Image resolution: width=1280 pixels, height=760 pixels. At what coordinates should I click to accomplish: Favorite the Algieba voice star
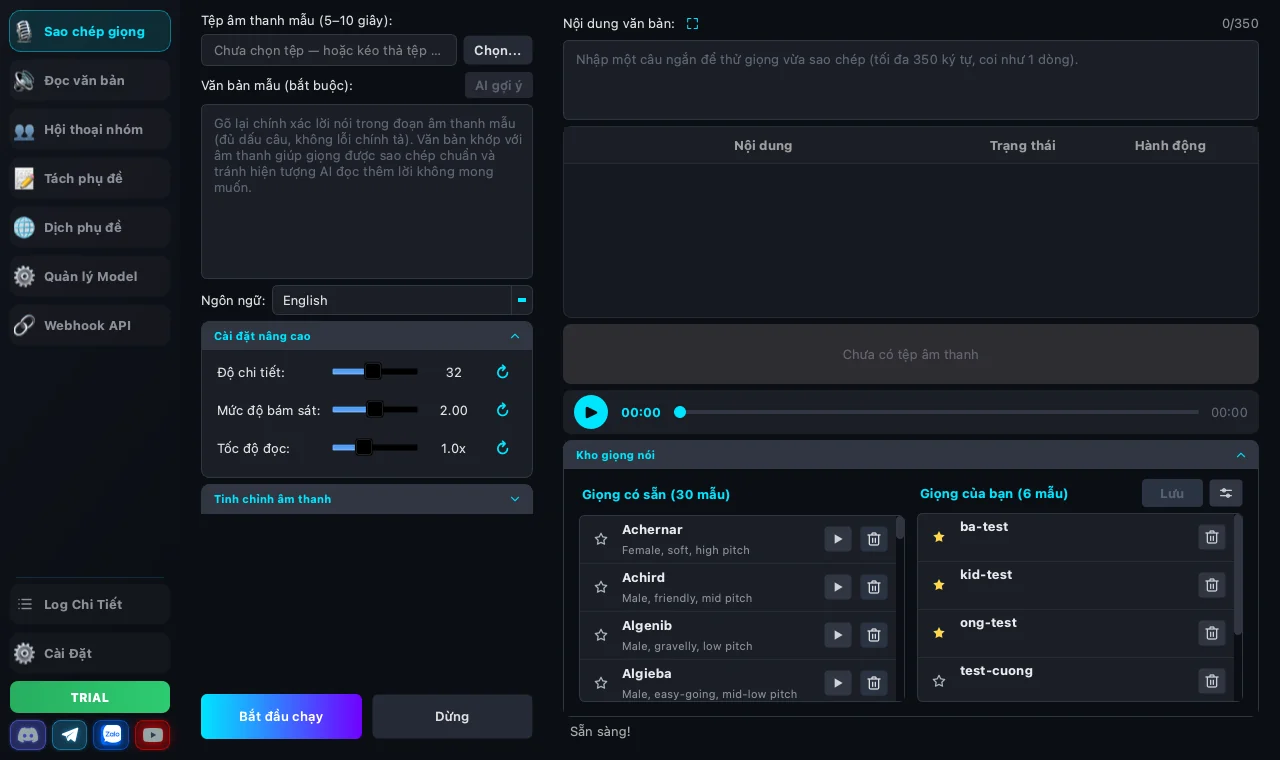(601, 683)
